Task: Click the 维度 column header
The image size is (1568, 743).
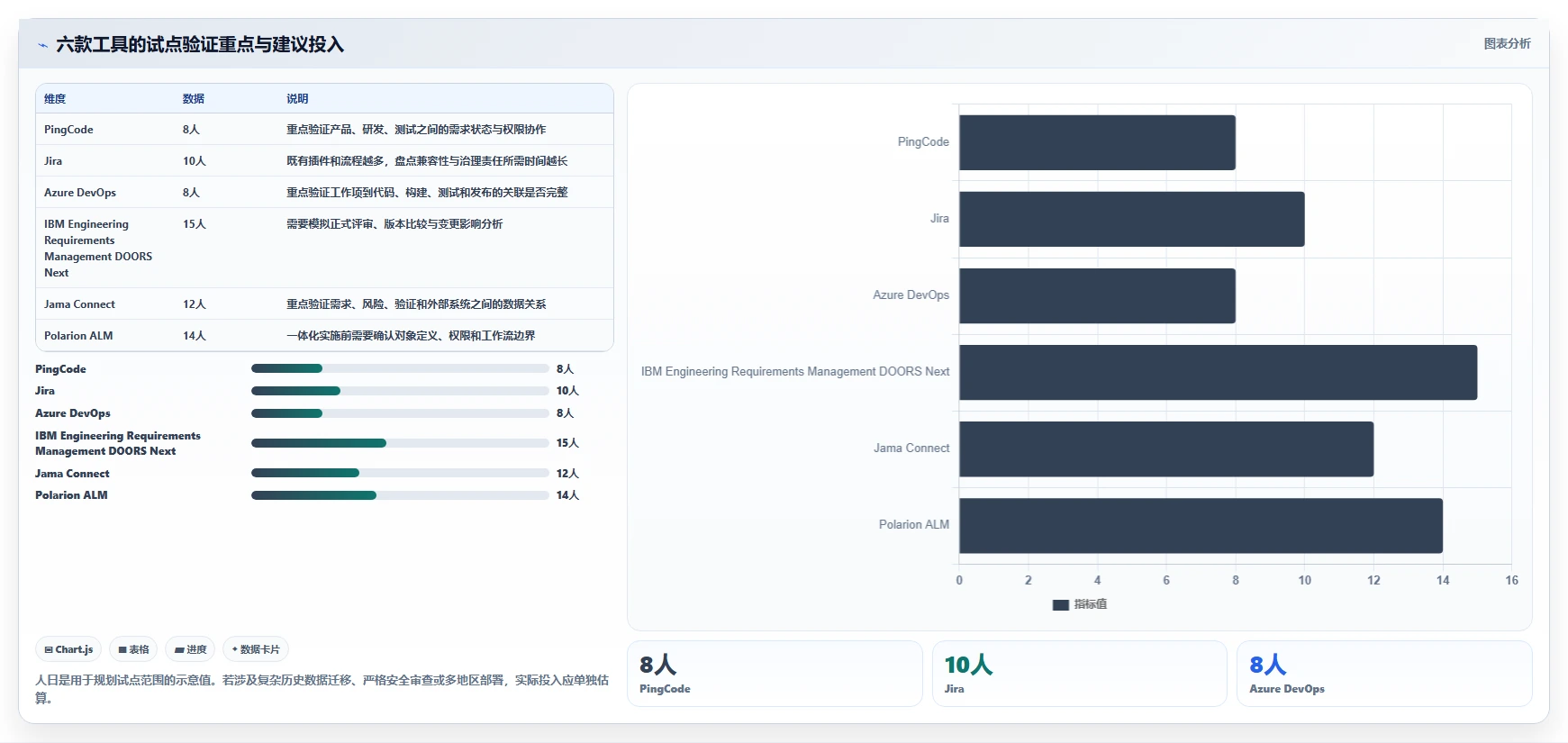Action: coord(55,99)
